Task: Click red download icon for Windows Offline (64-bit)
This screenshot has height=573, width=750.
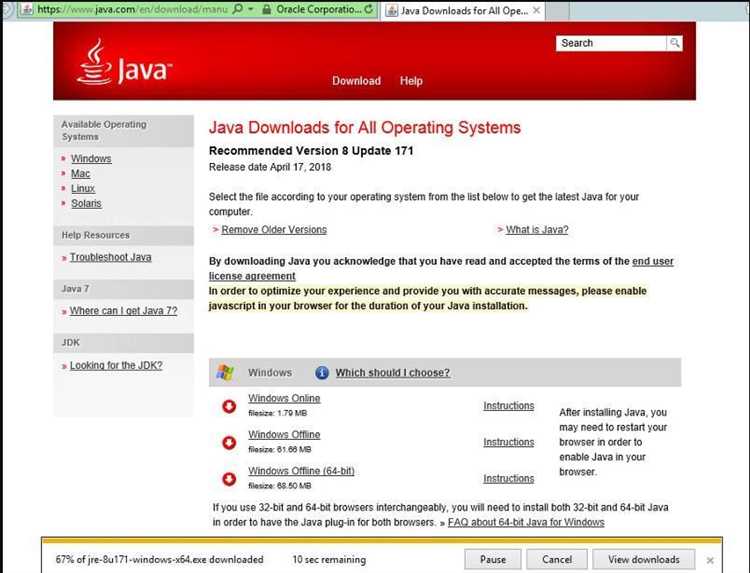Action: click(x=229, y=477)
